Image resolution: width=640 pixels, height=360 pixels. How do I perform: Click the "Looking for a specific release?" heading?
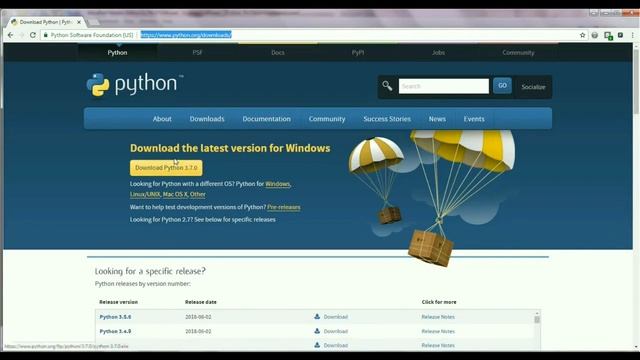point(150,271)
